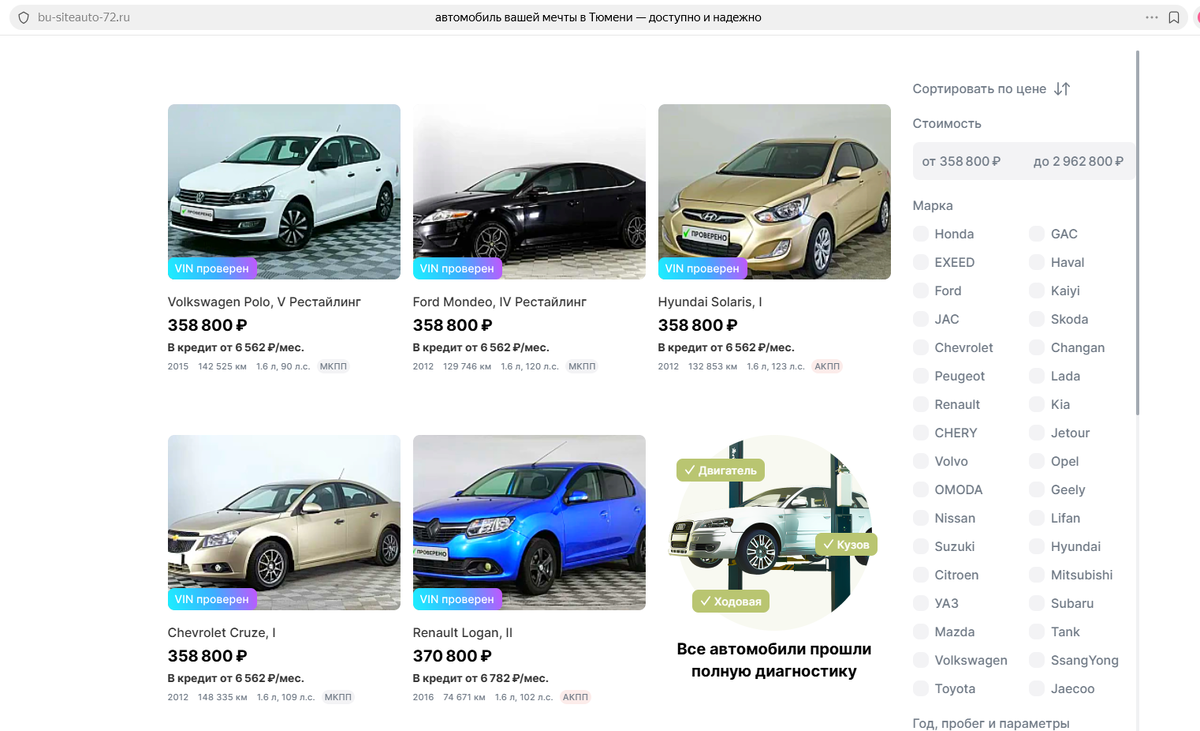Click VIN проверен badge on Volkswagen Polo

213,268
